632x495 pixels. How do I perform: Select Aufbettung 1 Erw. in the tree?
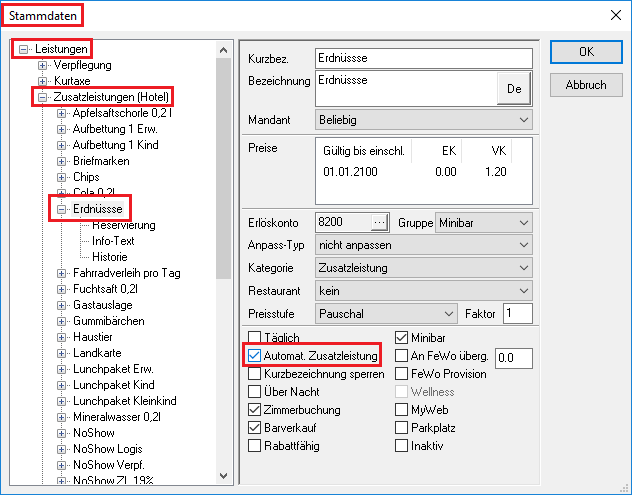coord(115,129)
